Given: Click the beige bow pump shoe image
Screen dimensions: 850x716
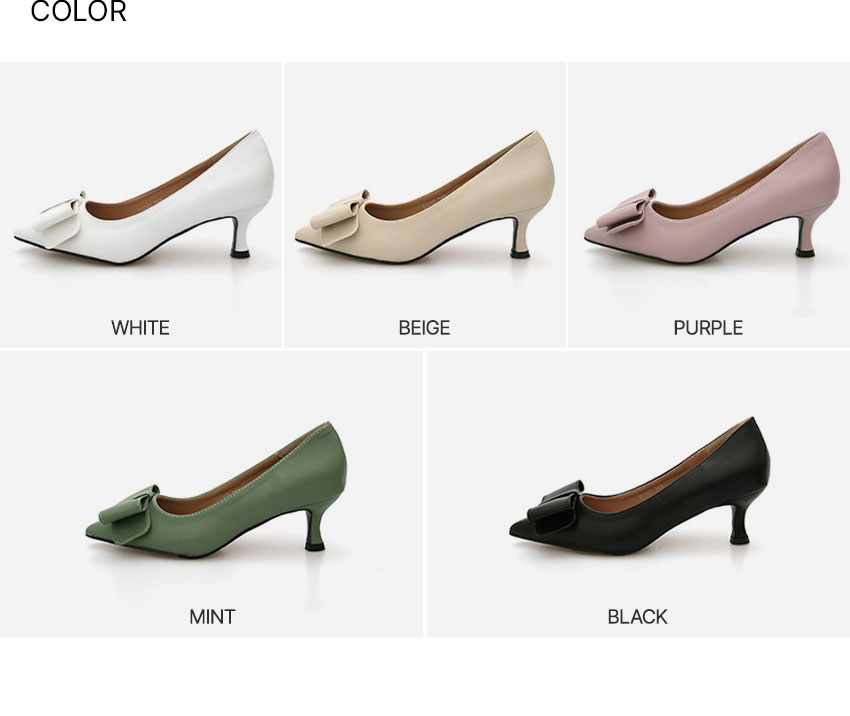Looking at the screenshot, I should tap(424, 197).
